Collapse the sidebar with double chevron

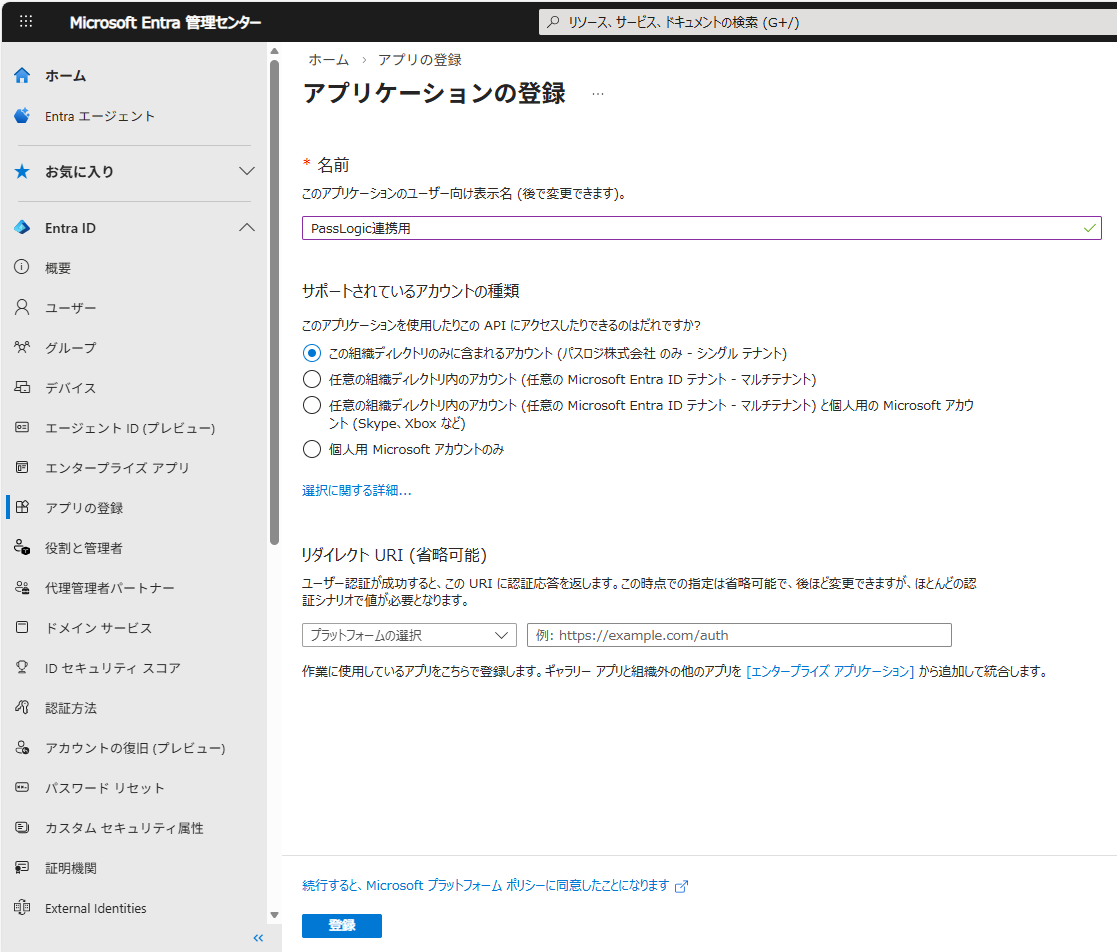pyautogui.click(x=258, y=938)
